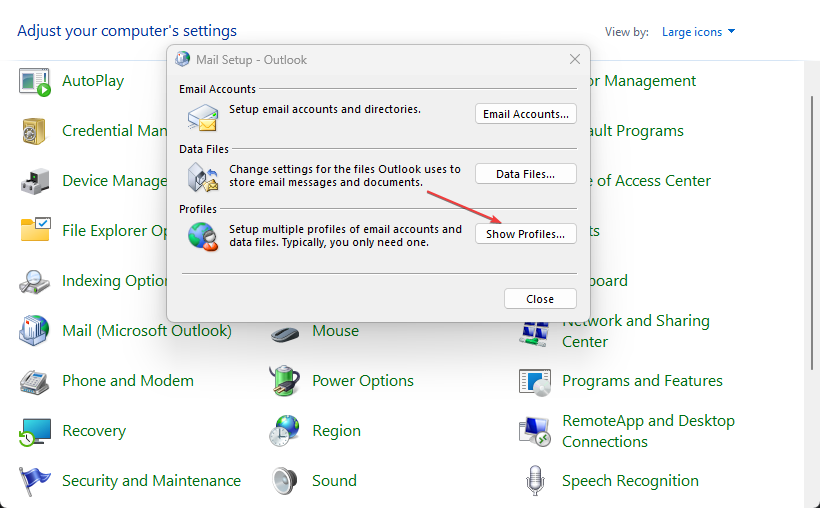The image size is (820, 508).
Task: Open the Color Management link
Action: pos(643,81)
